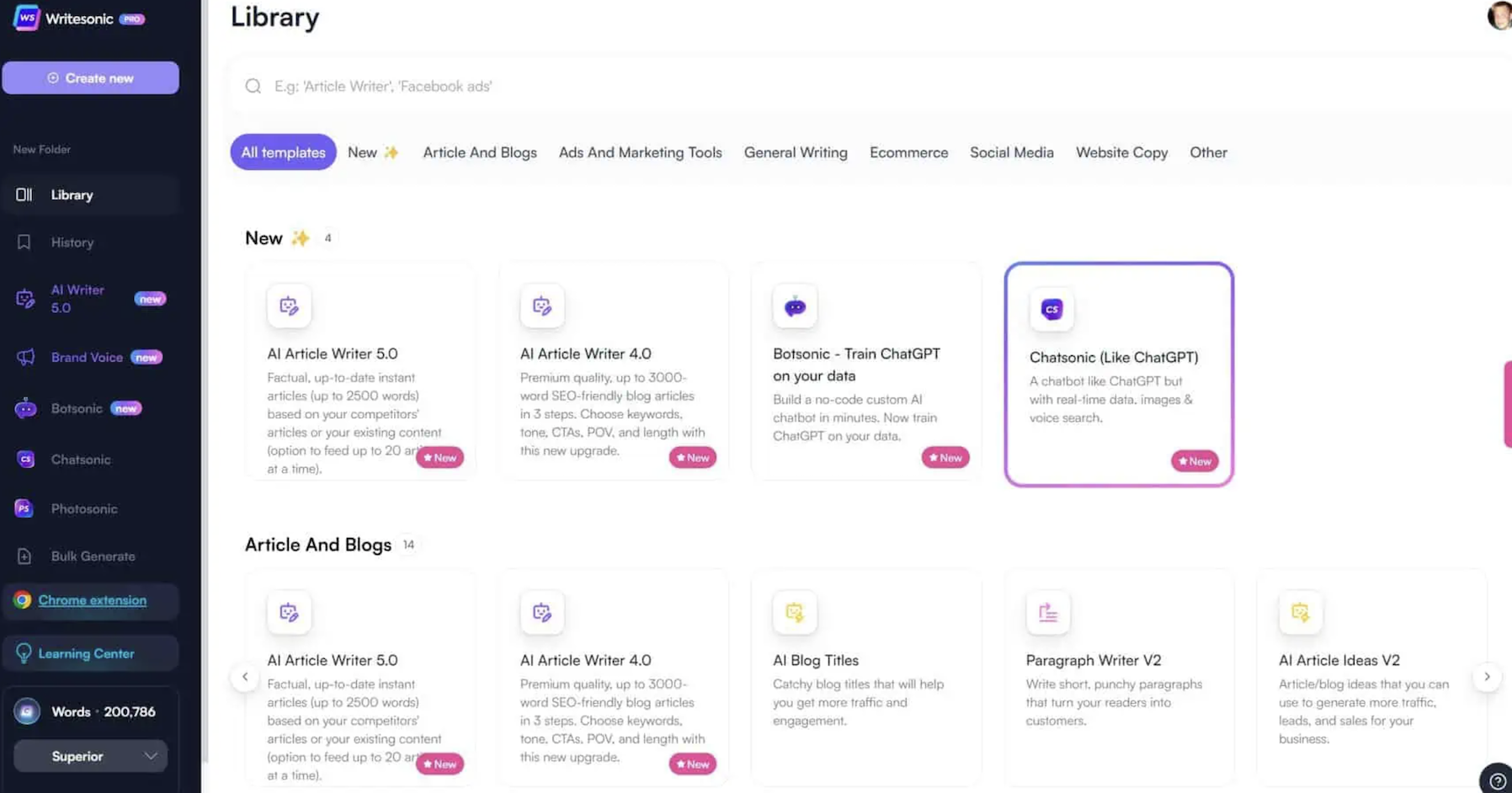Expand the Superior quality dropdown
This screenshot has width=1512, height=793.
[x=90, y=756]
